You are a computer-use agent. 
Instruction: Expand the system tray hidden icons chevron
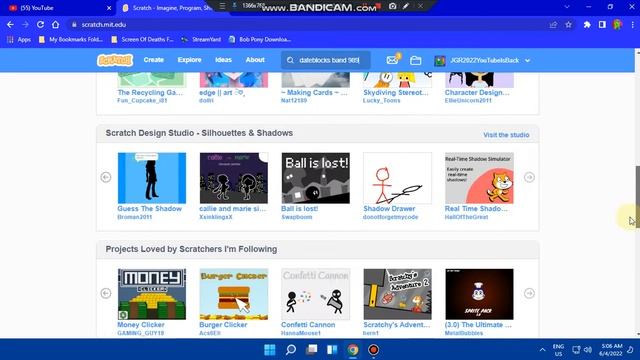pyautogui.click(x=542, y=350)
